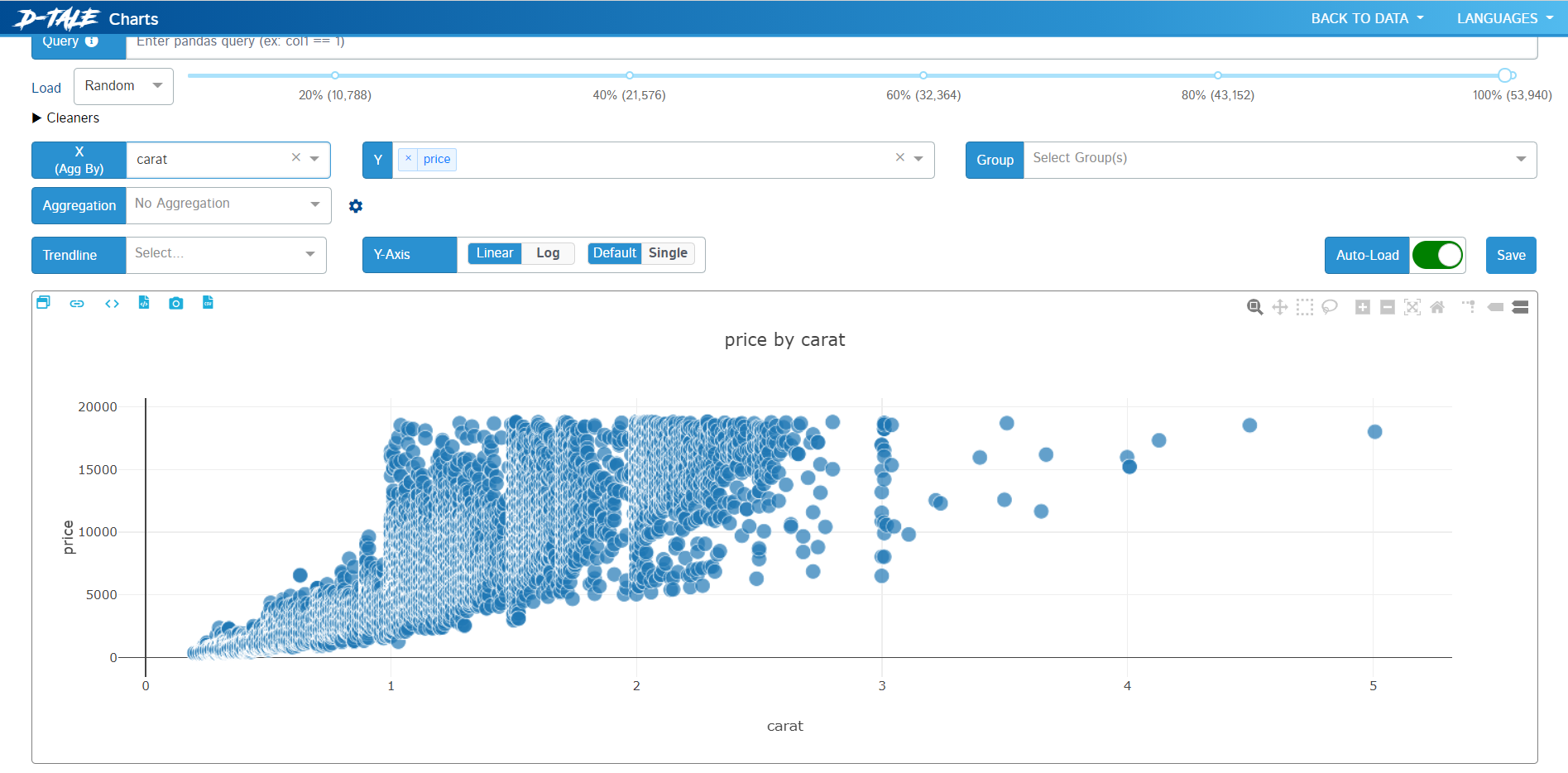Select the lasso select tool
The width and height of the screenshot is (1568, 773).
tap(1330, 307)
